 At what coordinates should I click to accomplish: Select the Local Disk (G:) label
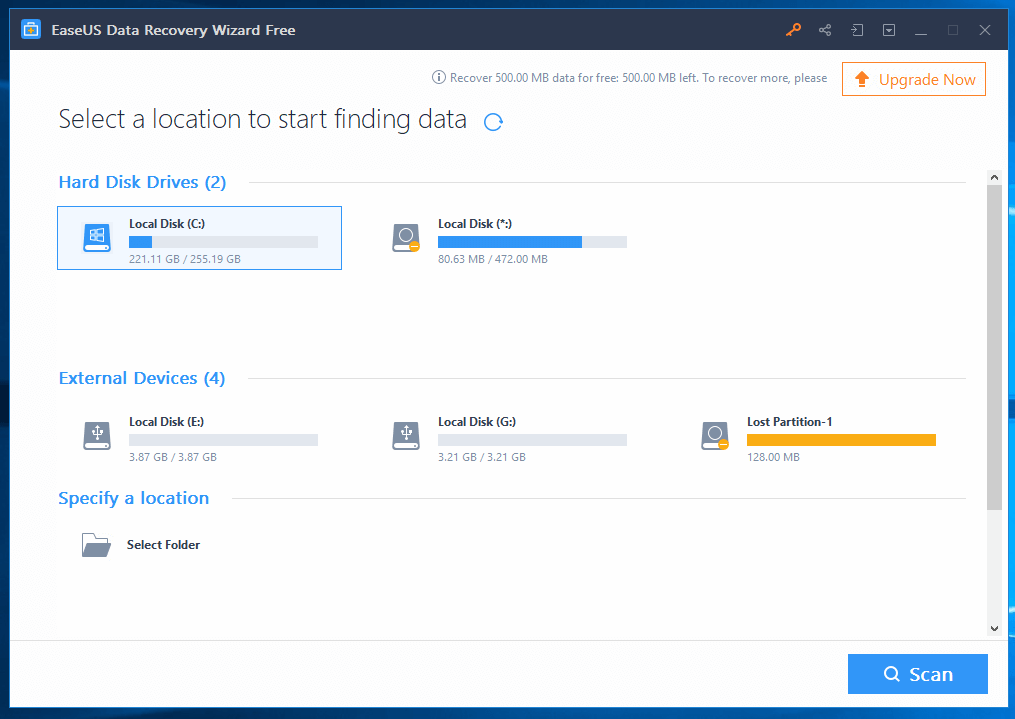(476, 422)
